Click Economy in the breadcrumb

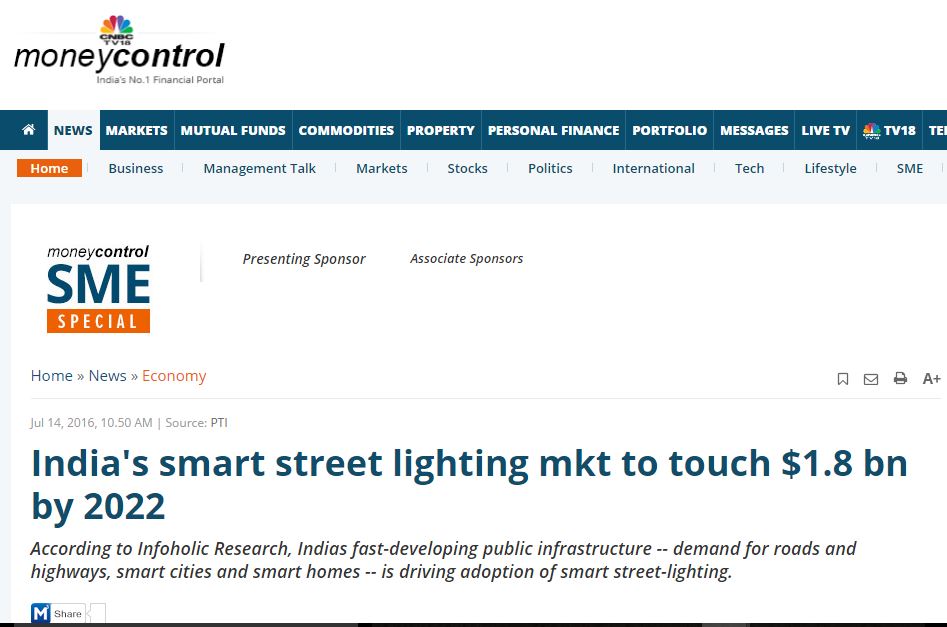[174, 376]
